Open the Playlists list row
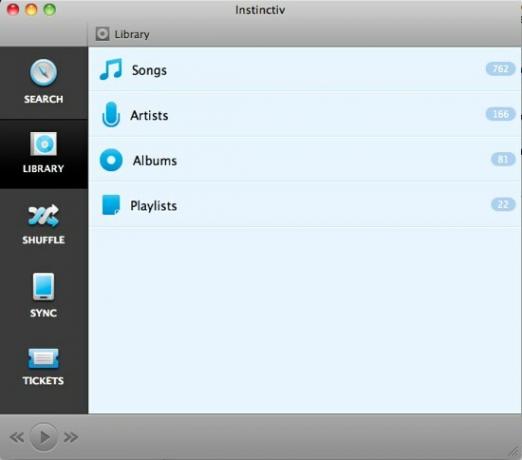522x460 pixels. coord(305,205)
